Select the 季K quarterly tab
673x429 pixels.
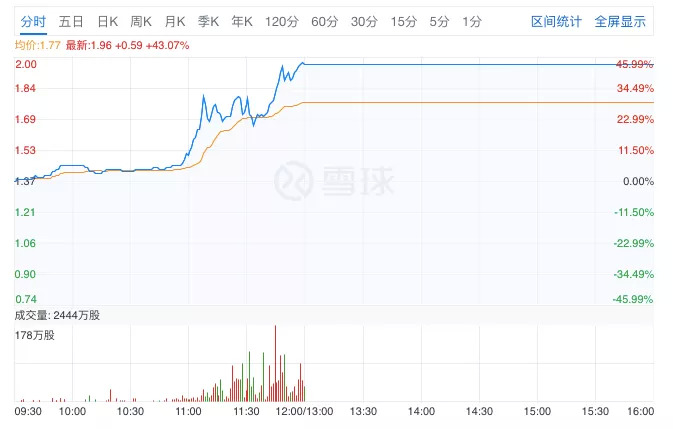(x=208, y=21)
